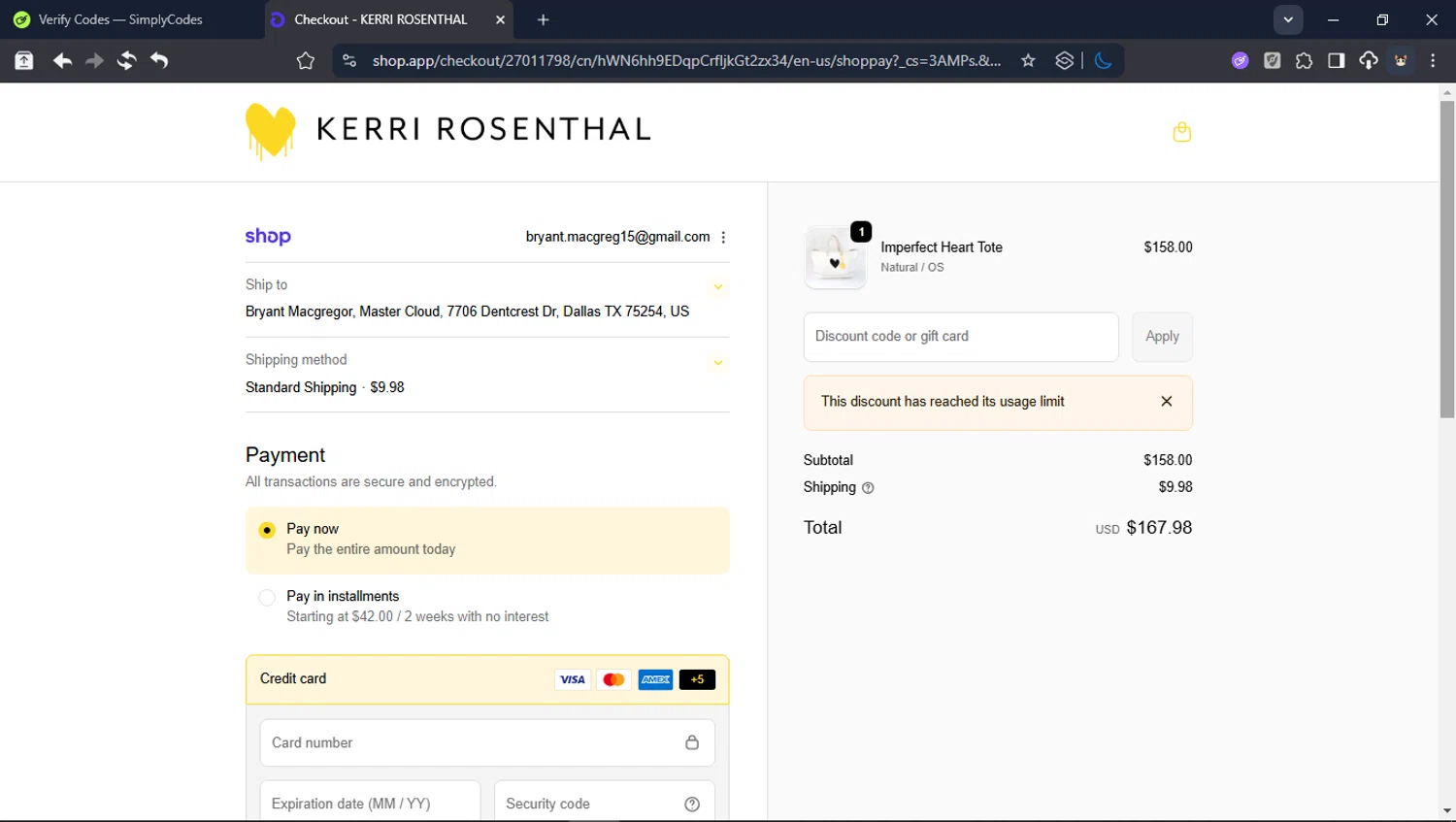Click the purple extension icon in toolbar

(x=1240, y=61)
